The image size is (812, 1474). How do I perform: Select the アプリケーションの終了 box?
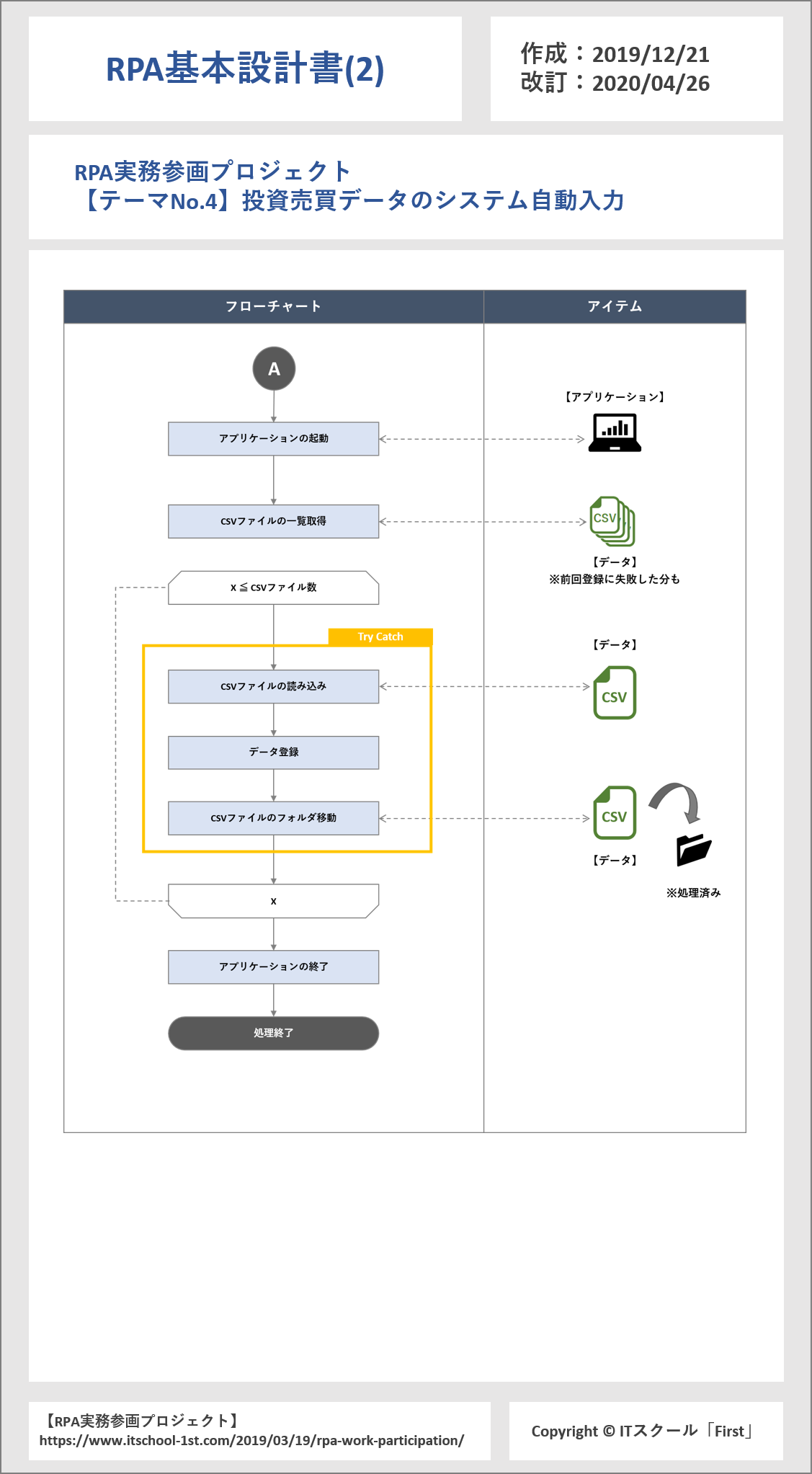coord(274,967)
